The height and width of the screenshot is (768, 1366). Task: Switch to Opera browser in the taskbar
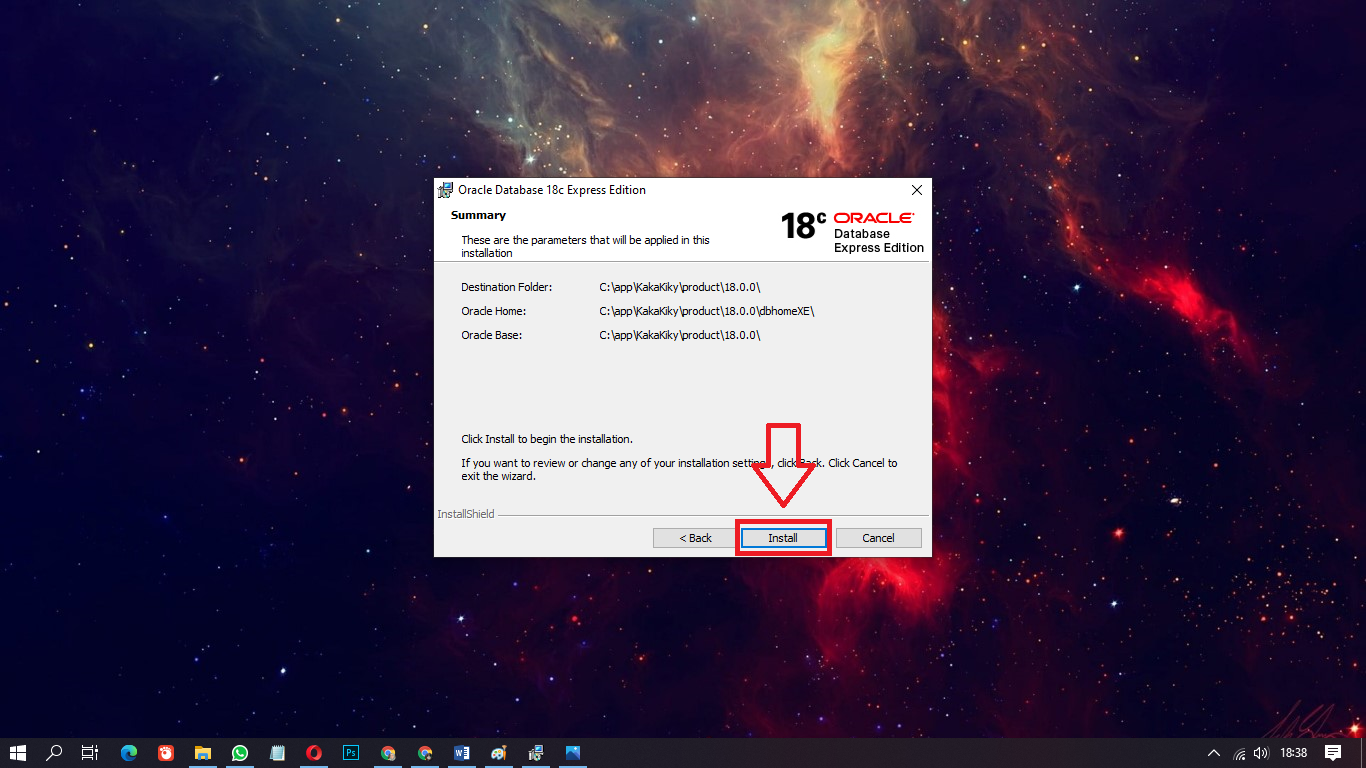coord(314,753)
